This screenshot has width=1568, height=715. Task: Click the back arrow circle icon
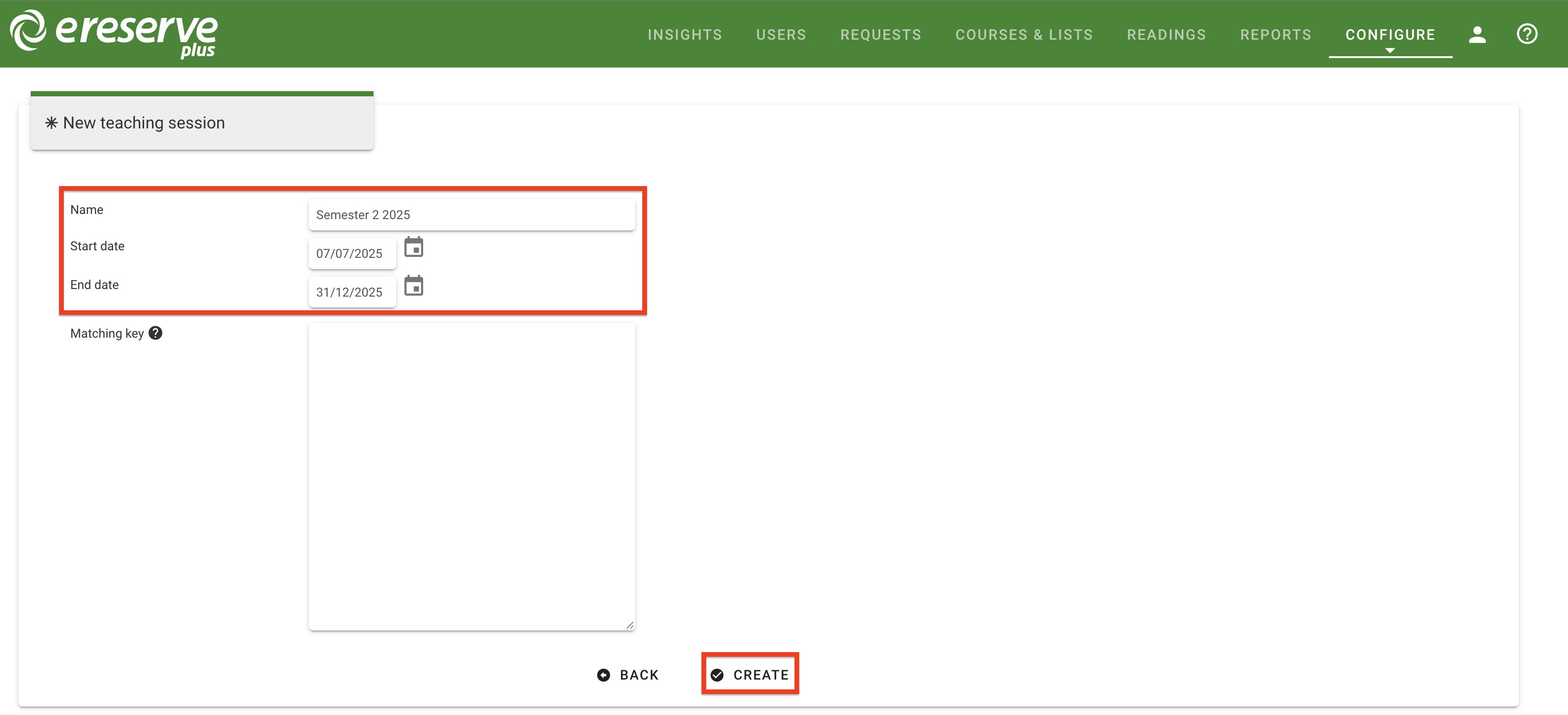tap(603, 675)
